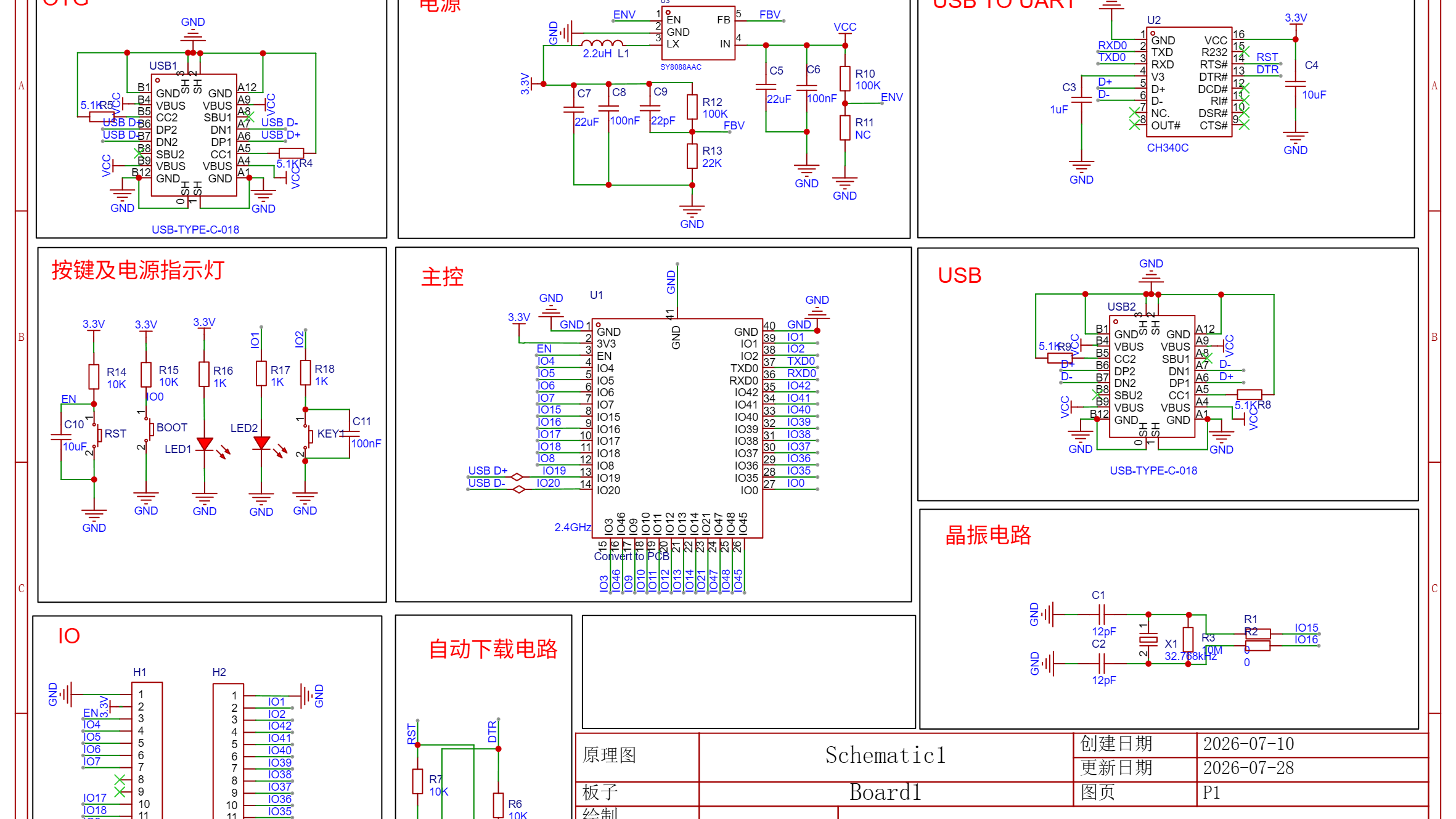Click the RST push button symbol
The image size is (1456, 819).
click(x=97, y=436)
